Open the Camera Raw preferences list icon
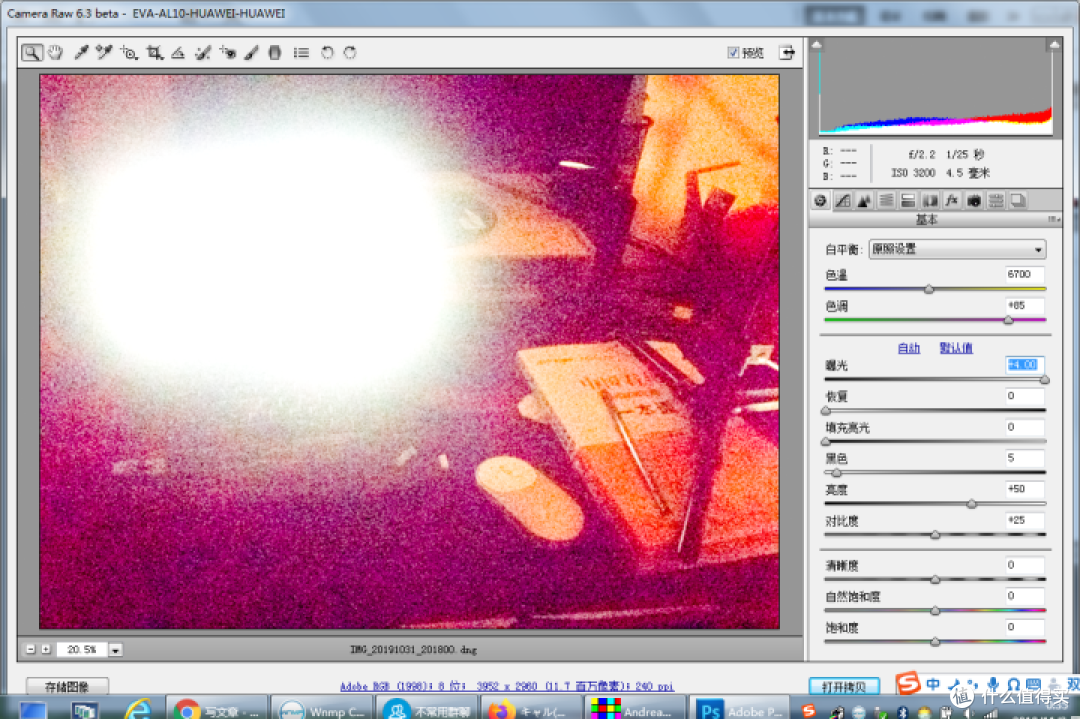This screenshot has height=719, width=1080. coord(301,52)
